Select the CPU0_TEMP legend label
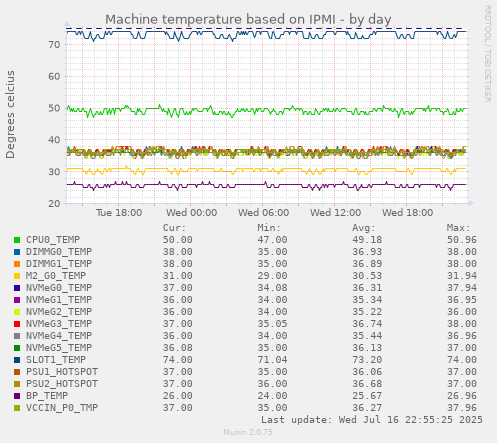 (x=53, y=240)
